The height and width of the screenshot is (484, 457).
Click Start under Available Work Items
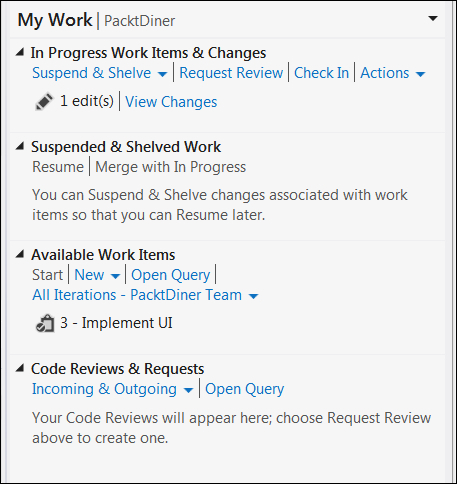point(47,275)
